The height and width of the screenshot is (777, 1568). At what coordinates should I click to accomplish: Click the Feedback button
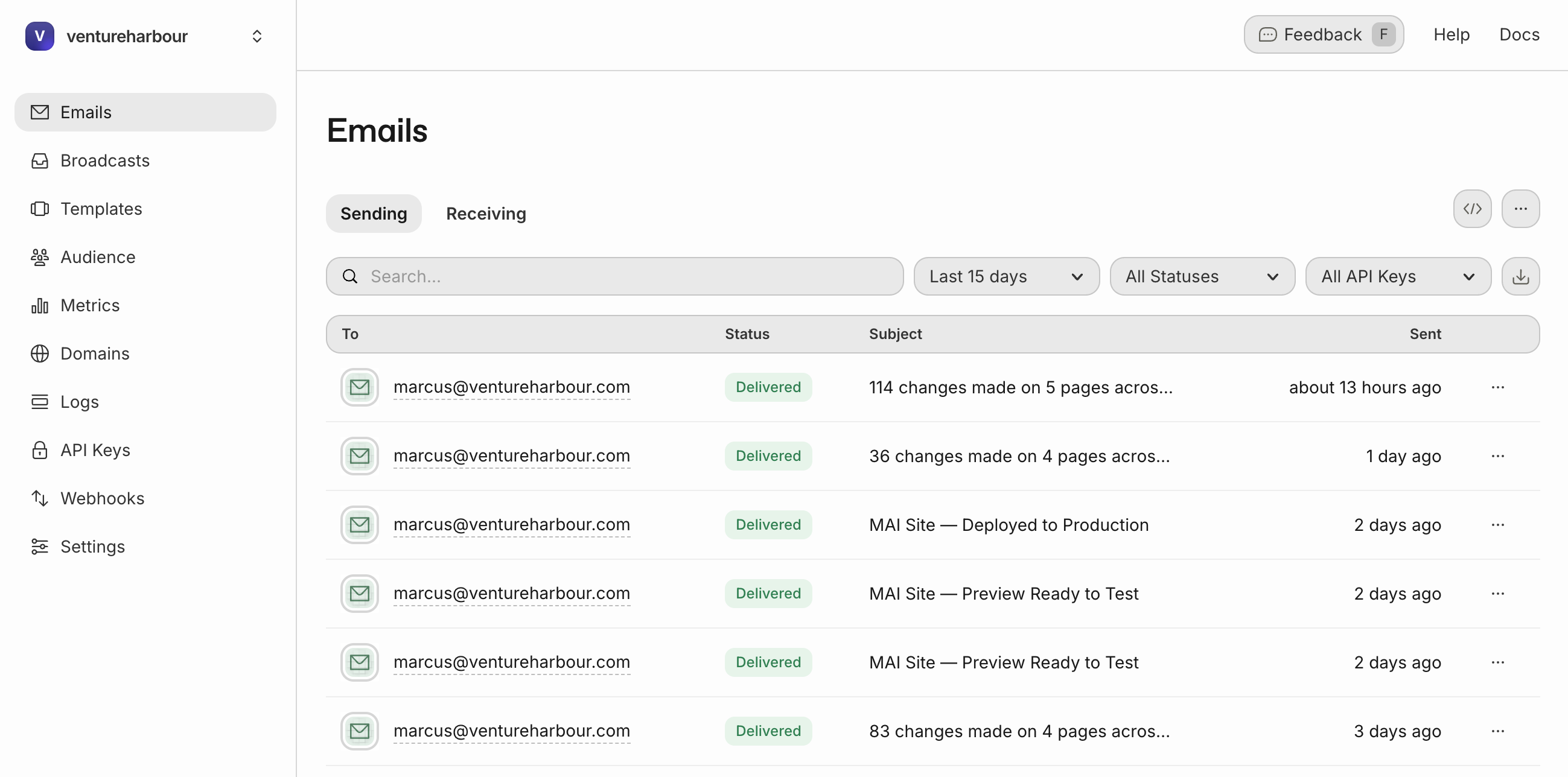coord(1322,34)
